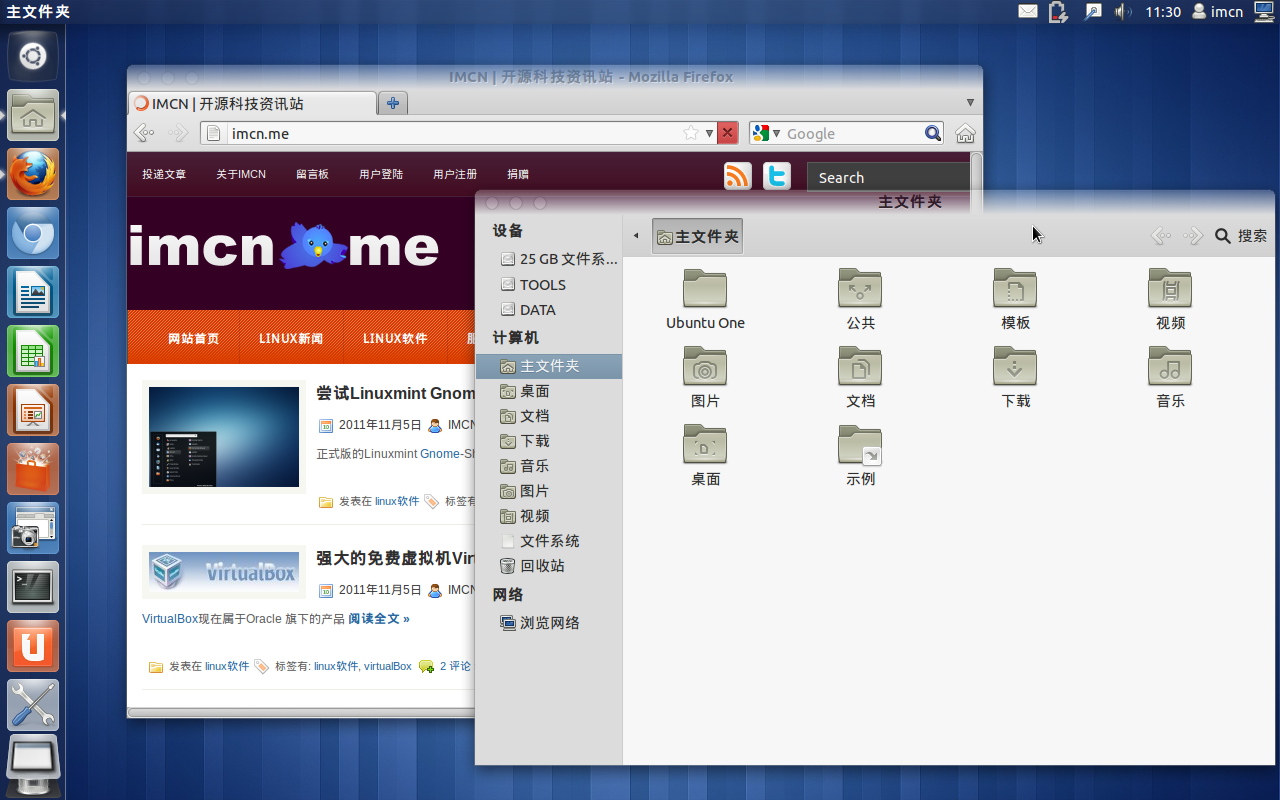Image resolution: width=1280 pixels, height=800 pixels.
Task: Open Firefox list all tabs dropdown
Action: point(970,103)
